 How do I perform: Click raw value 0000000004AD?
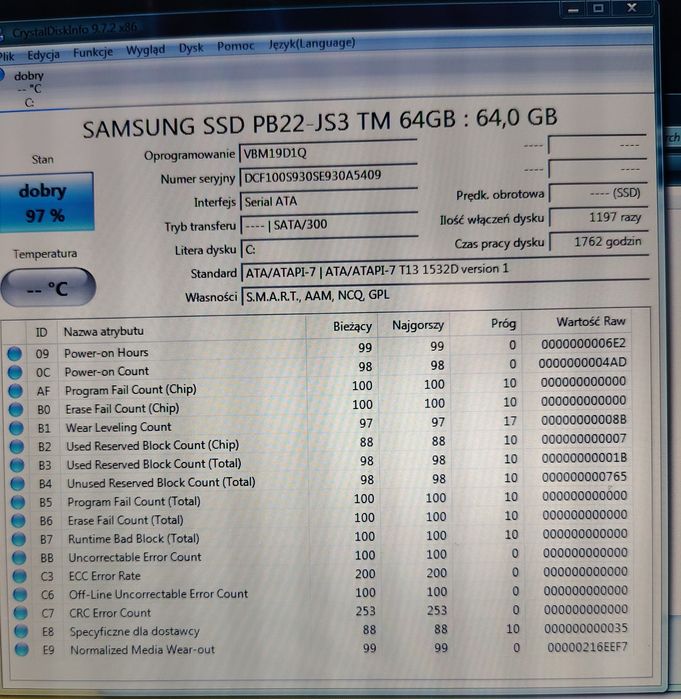[x=583, y=363]
